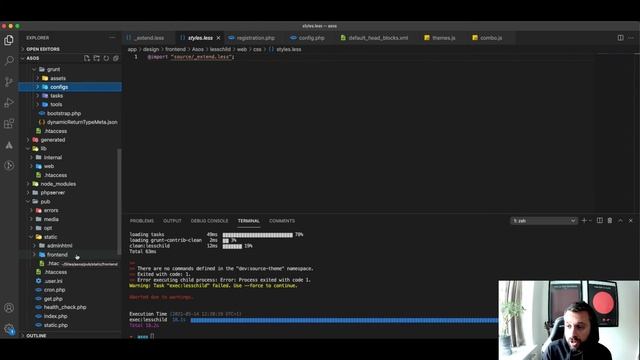This screenshot has height=360, width=640.
Task: Kill the terminal with trash icon
Action: click(x=610, y=220)
